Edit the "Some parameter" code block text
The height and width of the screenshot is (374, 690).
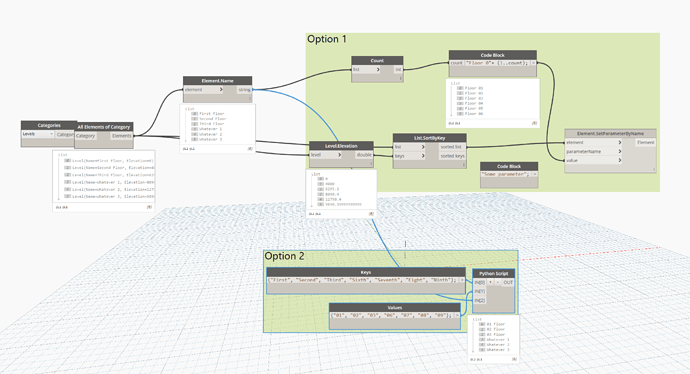[x=505, y=174]
